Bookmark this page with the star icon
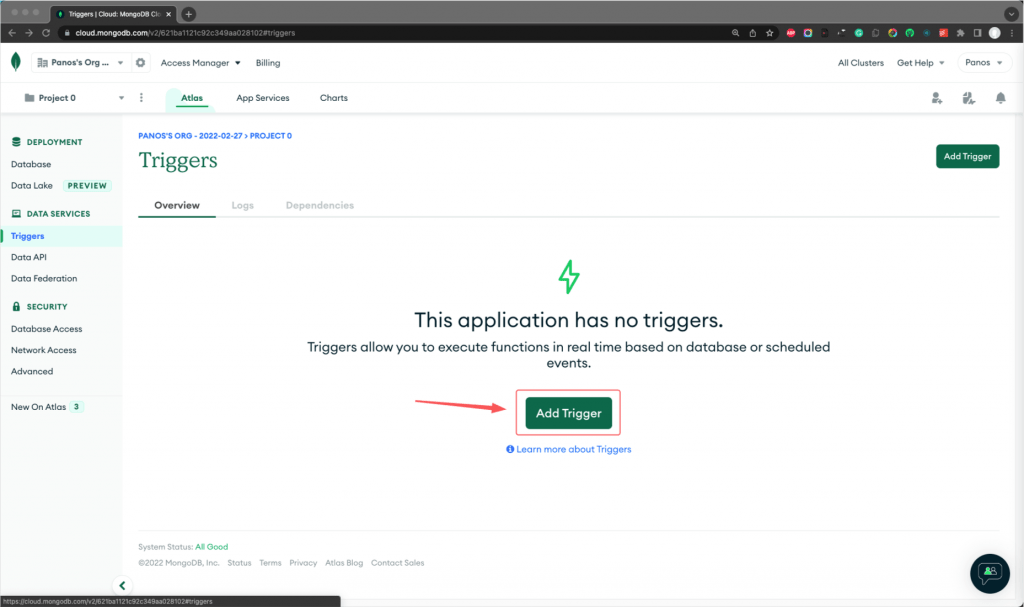This screenshot has width=1024, height=607. click(x=769, y=33)
